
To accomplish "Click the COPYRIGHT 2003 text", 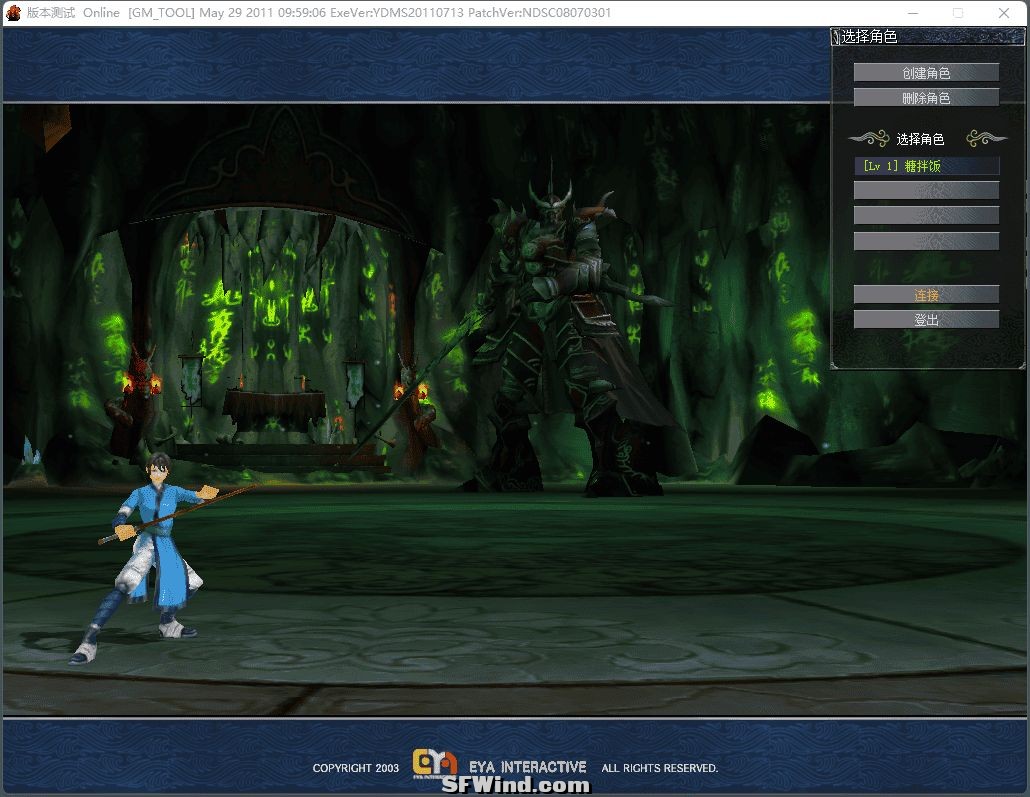I will click(355, 767).
